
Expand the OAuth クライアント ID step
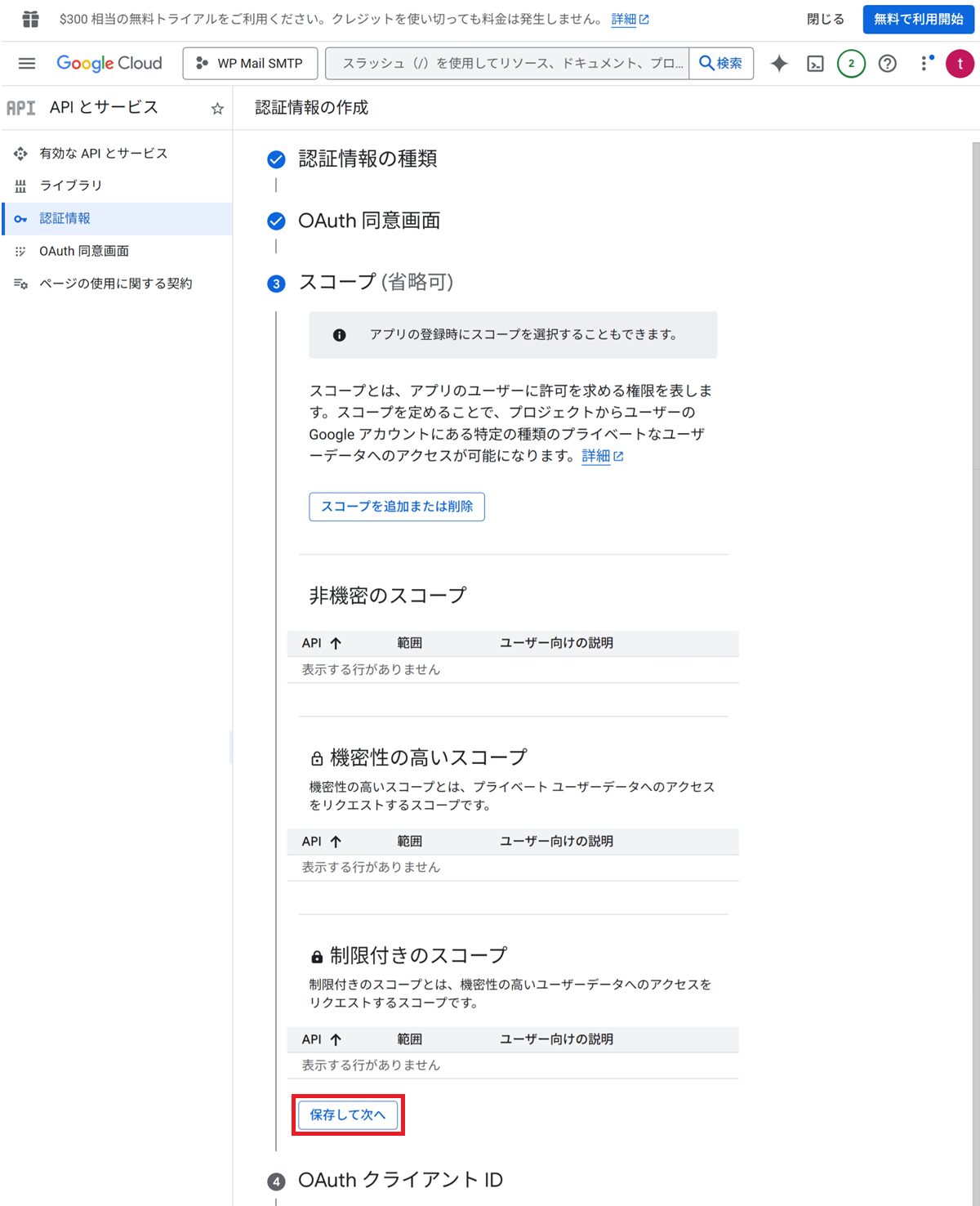[x=400, y=1180]
